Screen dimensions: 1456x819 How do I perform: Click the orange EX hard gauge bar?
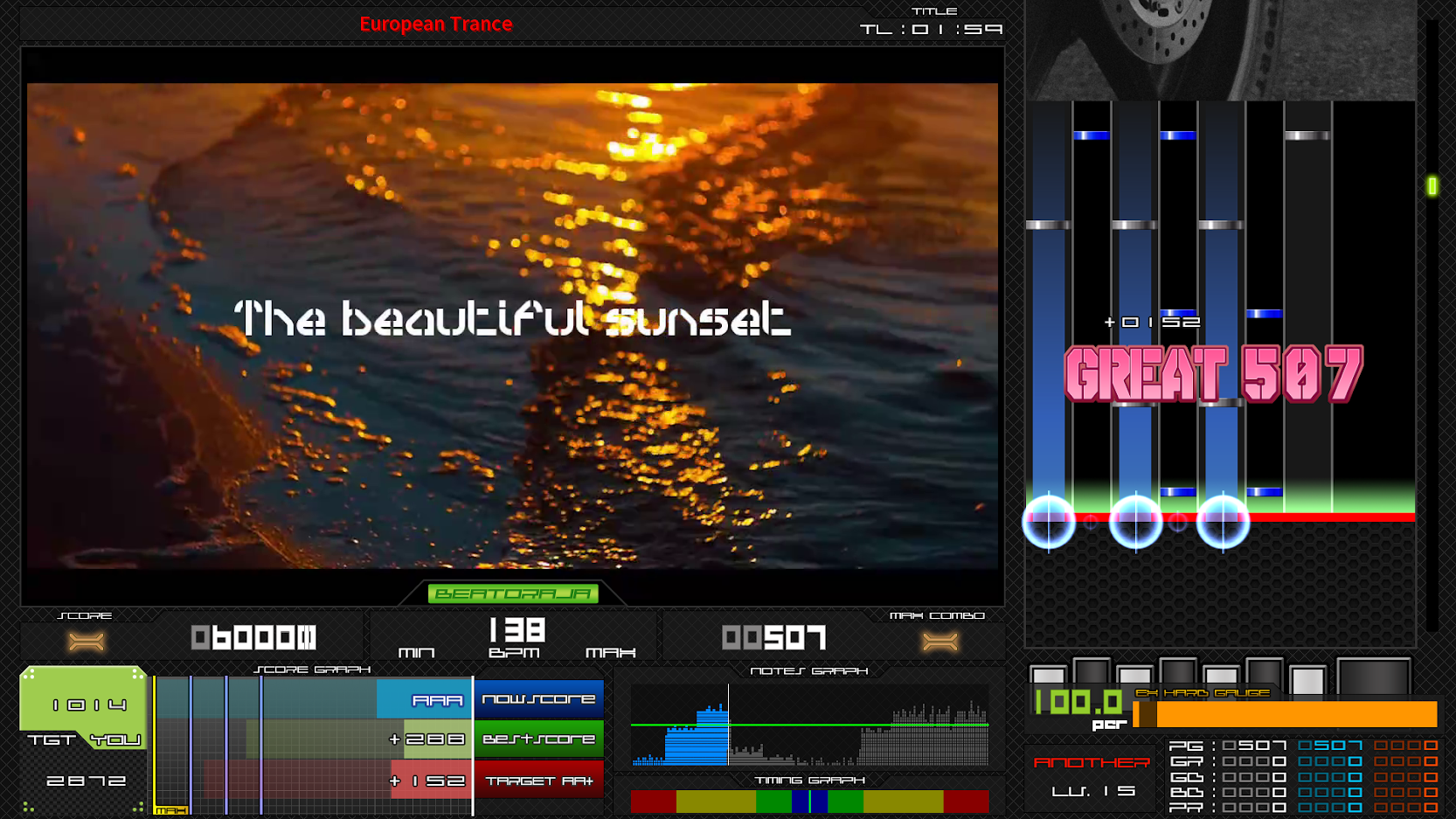[1285, 714]
